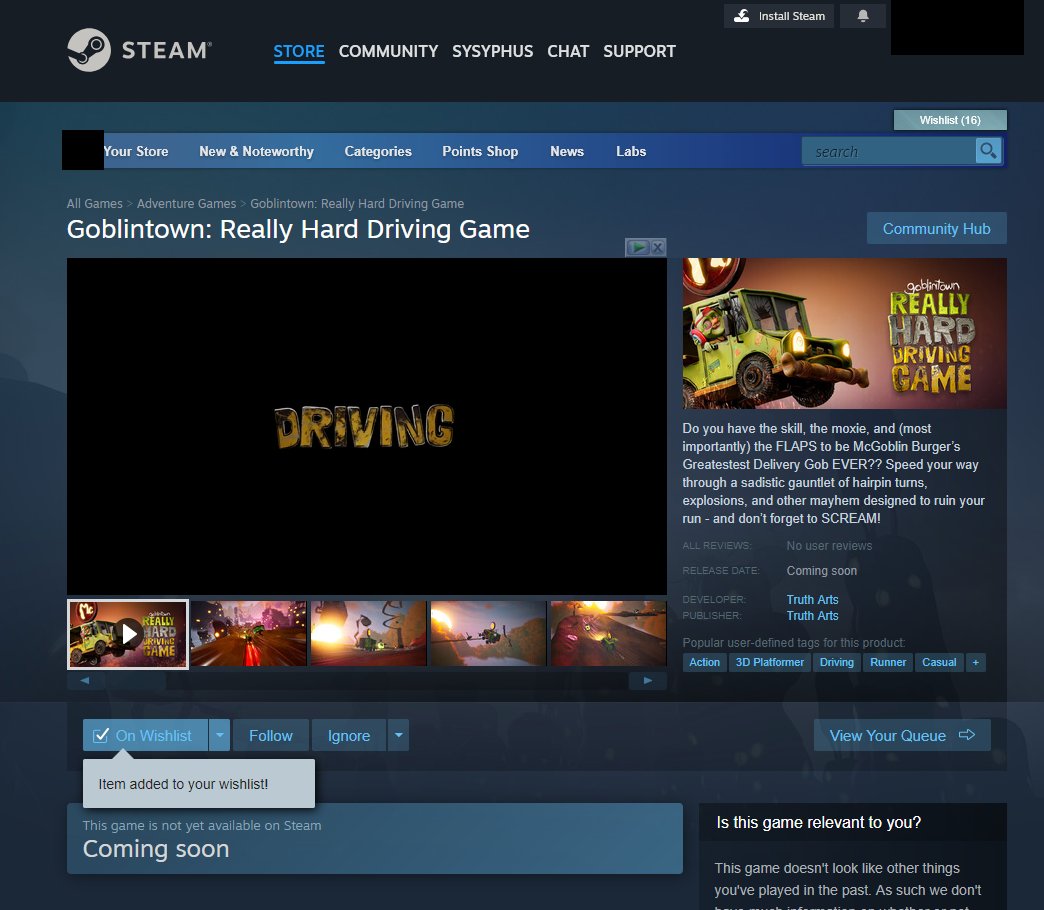Select the Casual tag

click(x=939, y=662)
